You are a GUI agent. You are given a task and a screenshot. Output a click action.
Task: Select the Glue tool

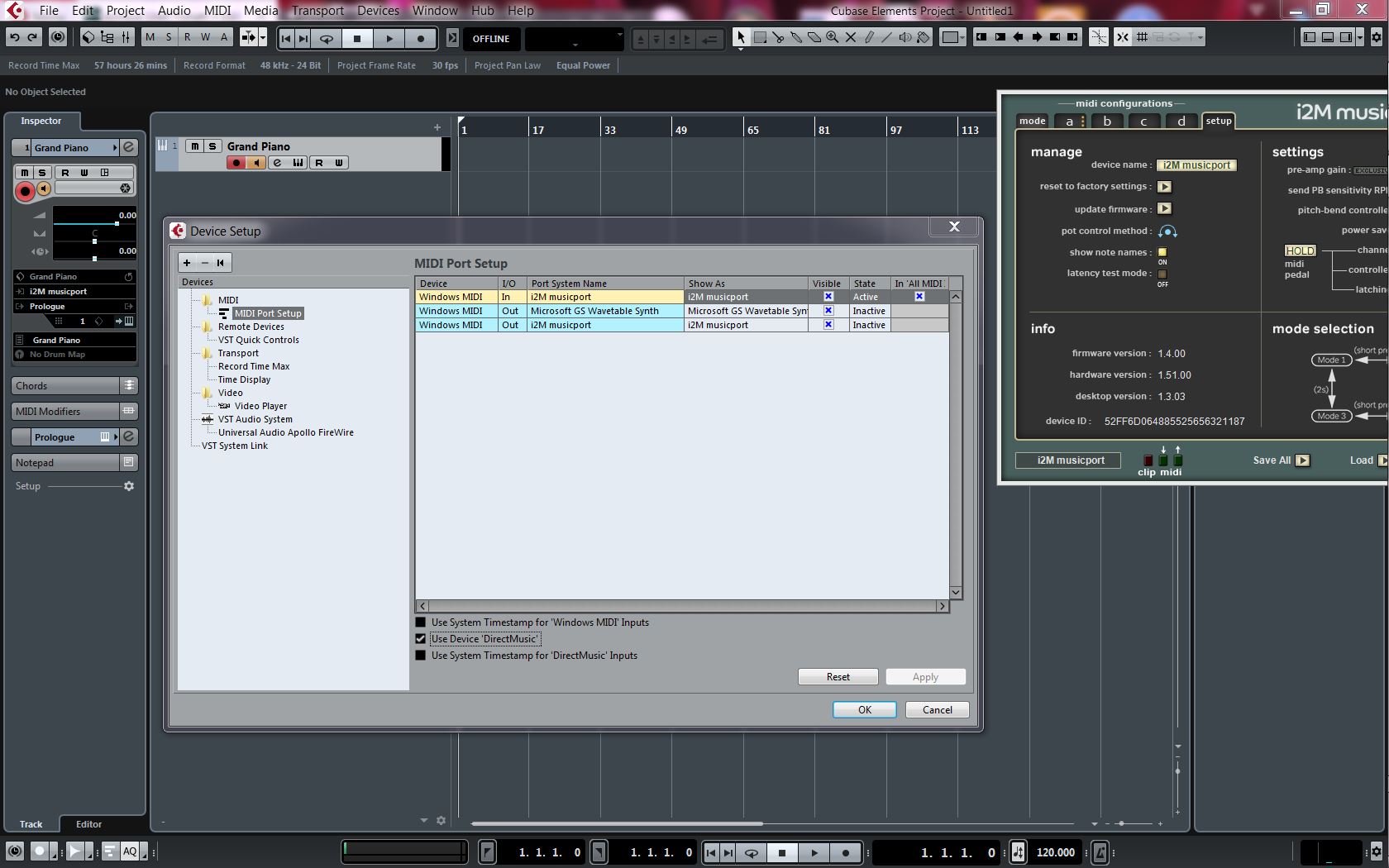(x=796, y=37)
